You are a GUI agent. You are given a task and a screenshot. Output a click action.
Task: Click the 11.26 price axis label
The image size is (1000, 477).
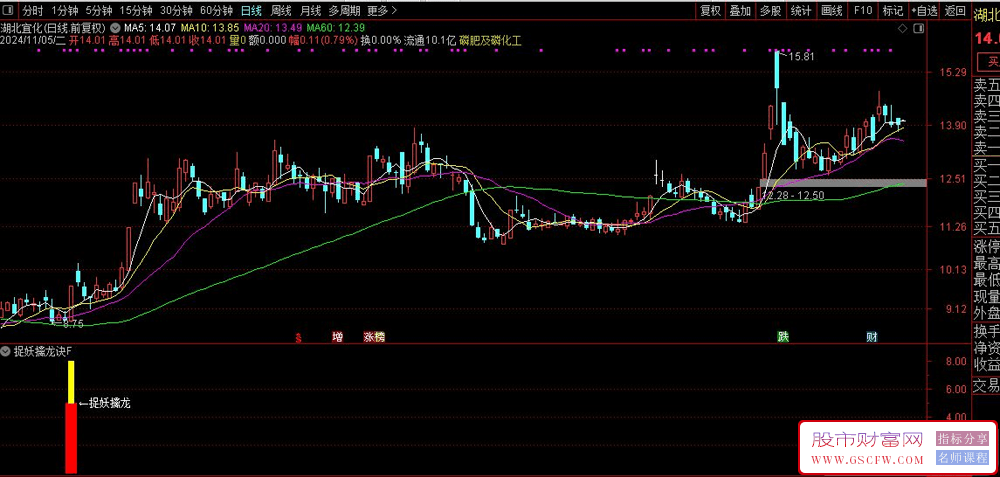(953, 226)
